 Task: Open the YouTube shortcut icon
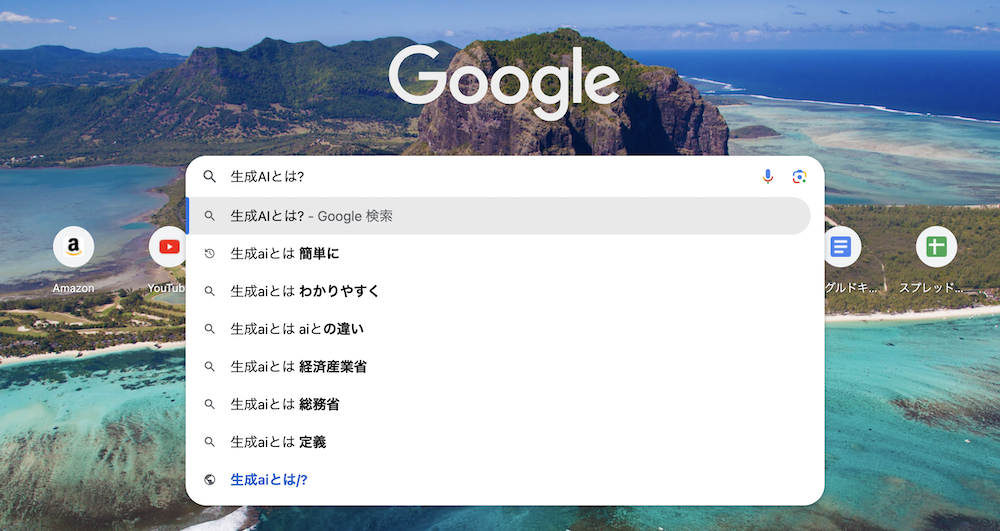168,247
